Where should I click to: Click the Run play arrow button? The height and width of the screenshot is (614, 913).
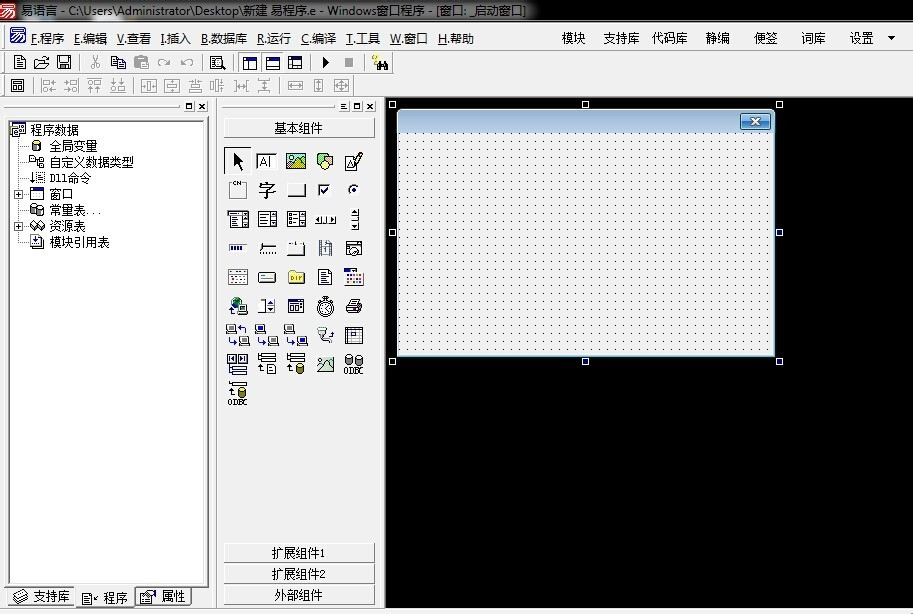coord(325,62)
